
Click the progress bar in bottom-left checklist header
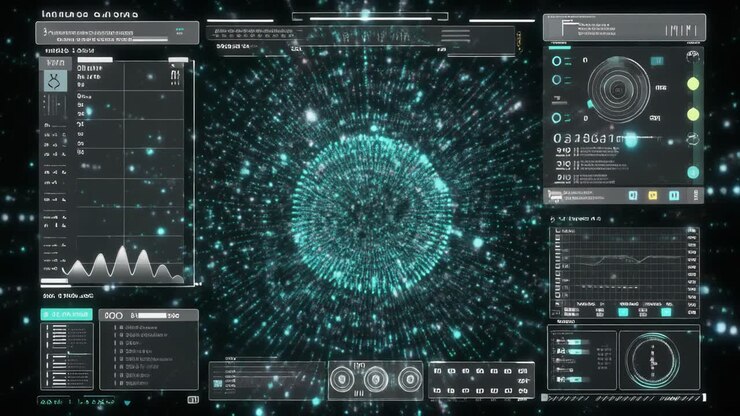tap(151, 315)
